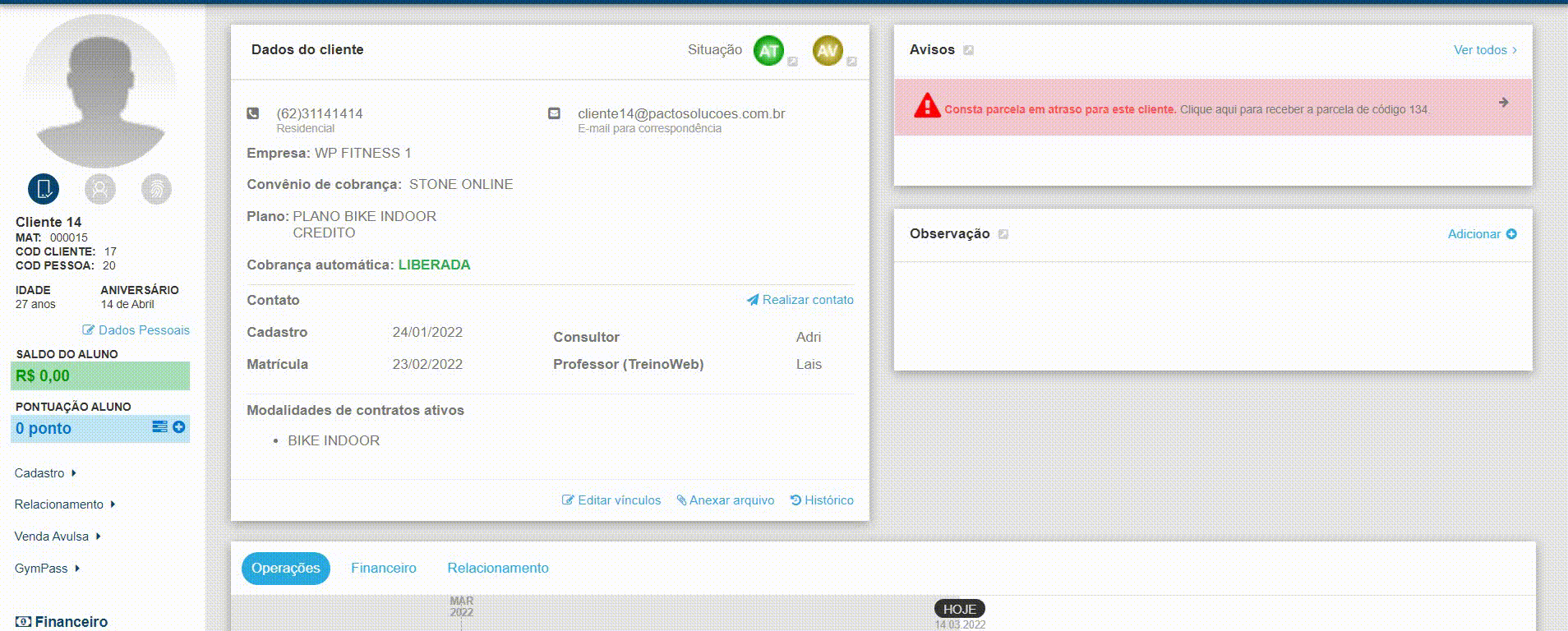The width and height of the screenshot is (1568, 631).
Task: Click the Realizar contato link
Action: [800, 300]
